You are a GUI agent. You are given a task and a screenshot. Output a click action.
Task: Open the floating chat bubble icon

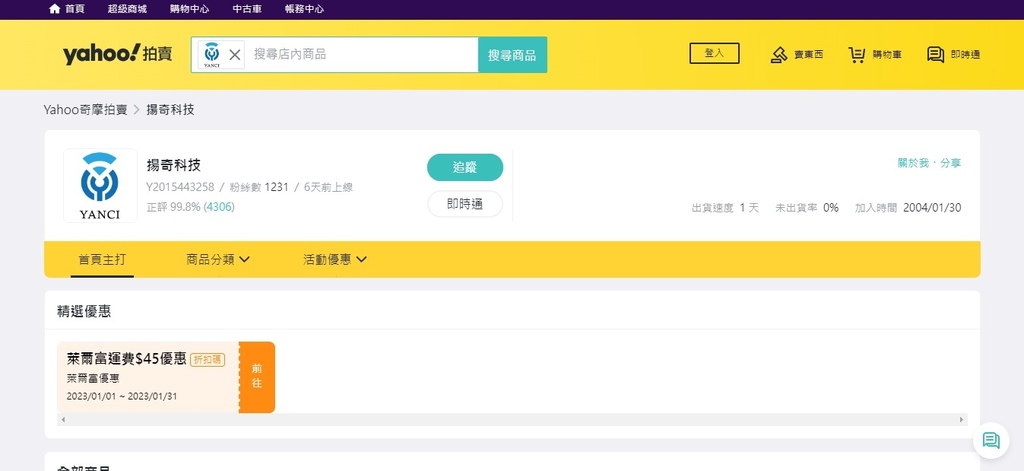pos(991,440)
